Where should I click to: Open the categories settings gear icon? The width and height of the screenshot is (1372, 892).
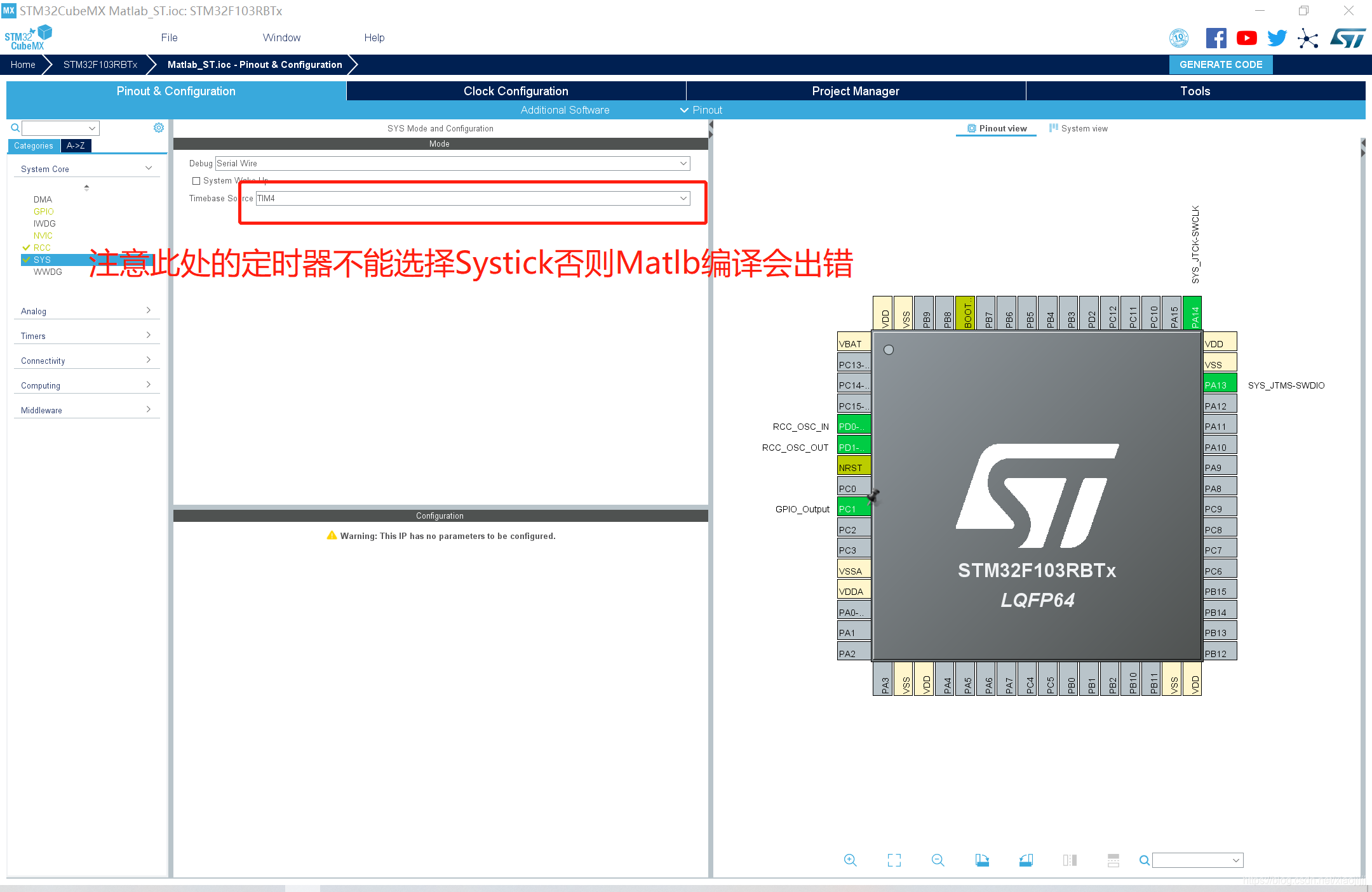(x=159, y=128)
